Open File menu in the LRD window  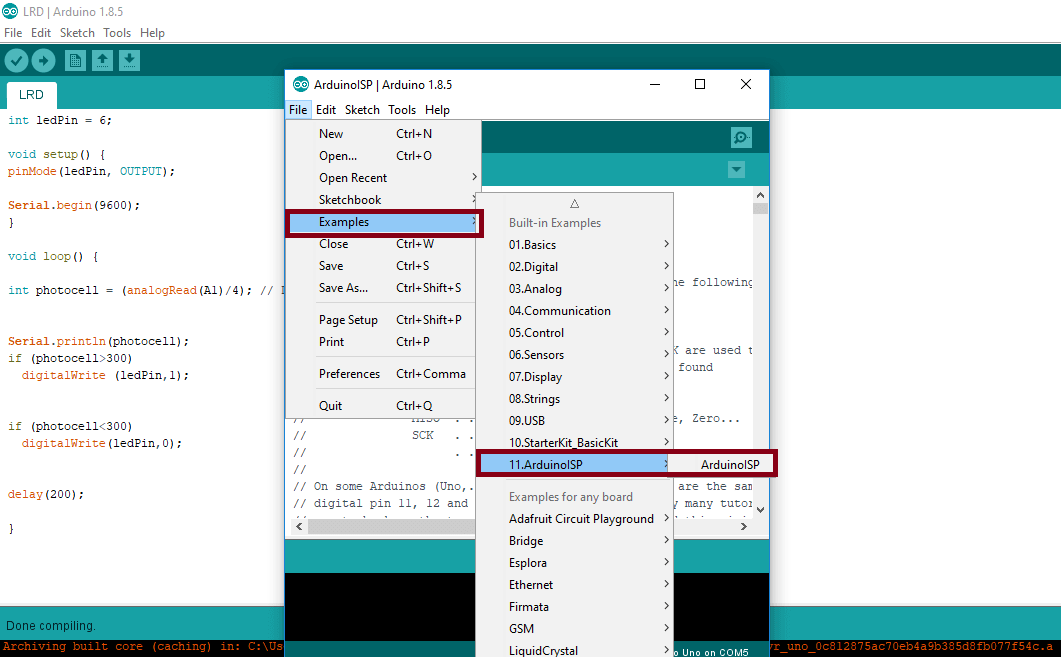13,32
